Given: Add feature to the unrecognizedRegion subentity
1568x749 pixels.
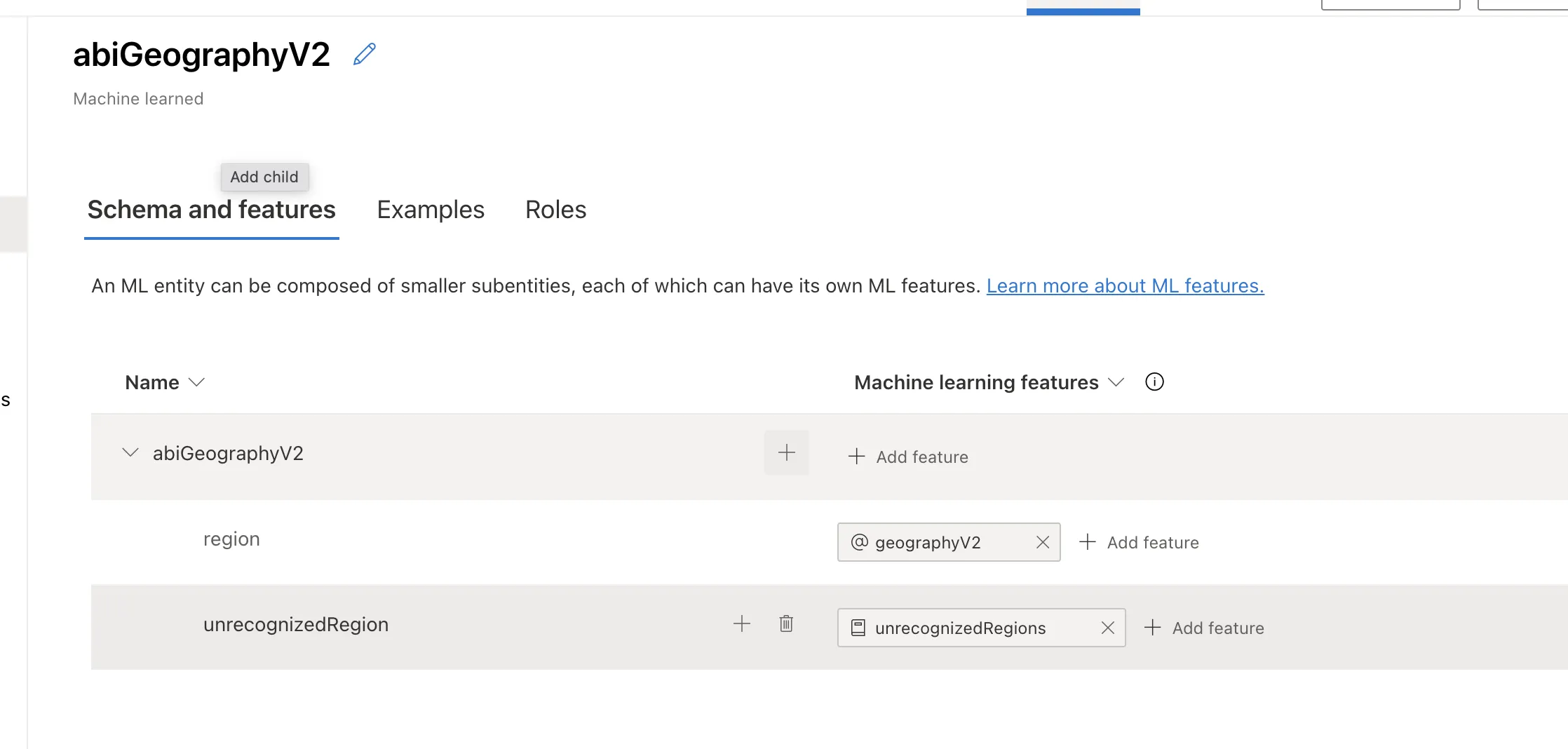Looking at the screenshot, I should [1204, 628].
